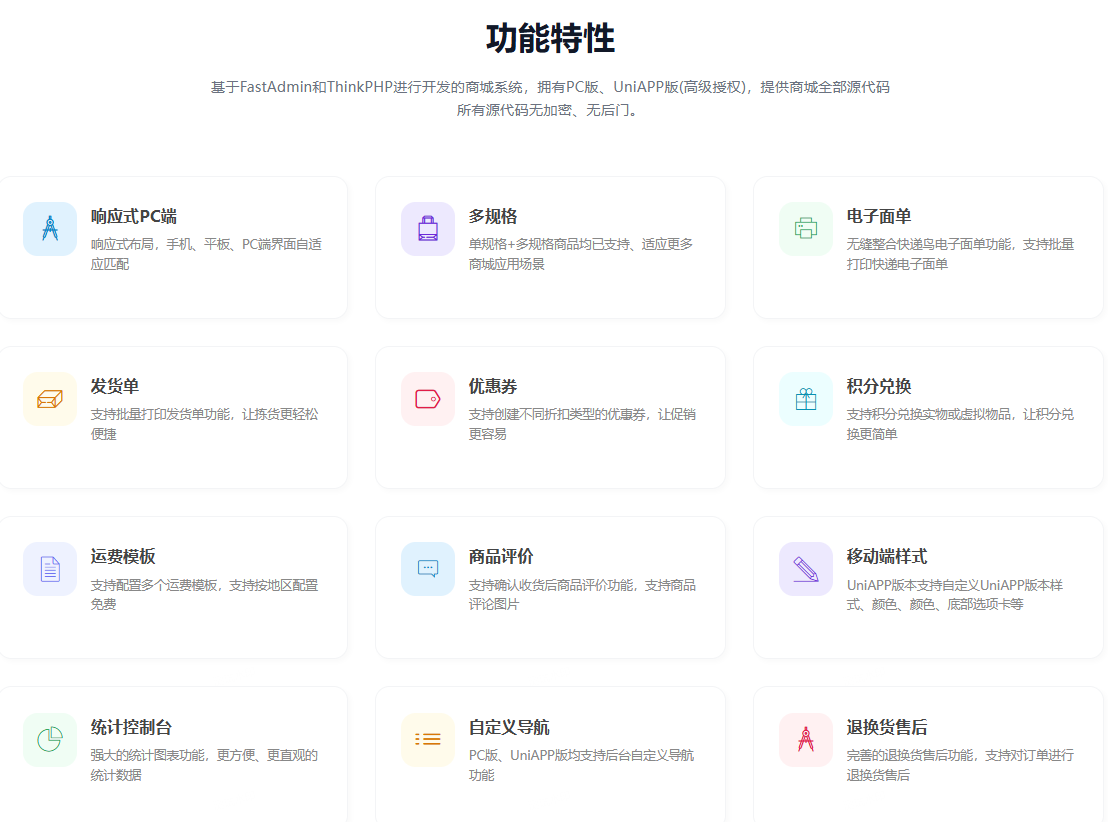Click the pencil icon for 移动端样式

(806, 569)
